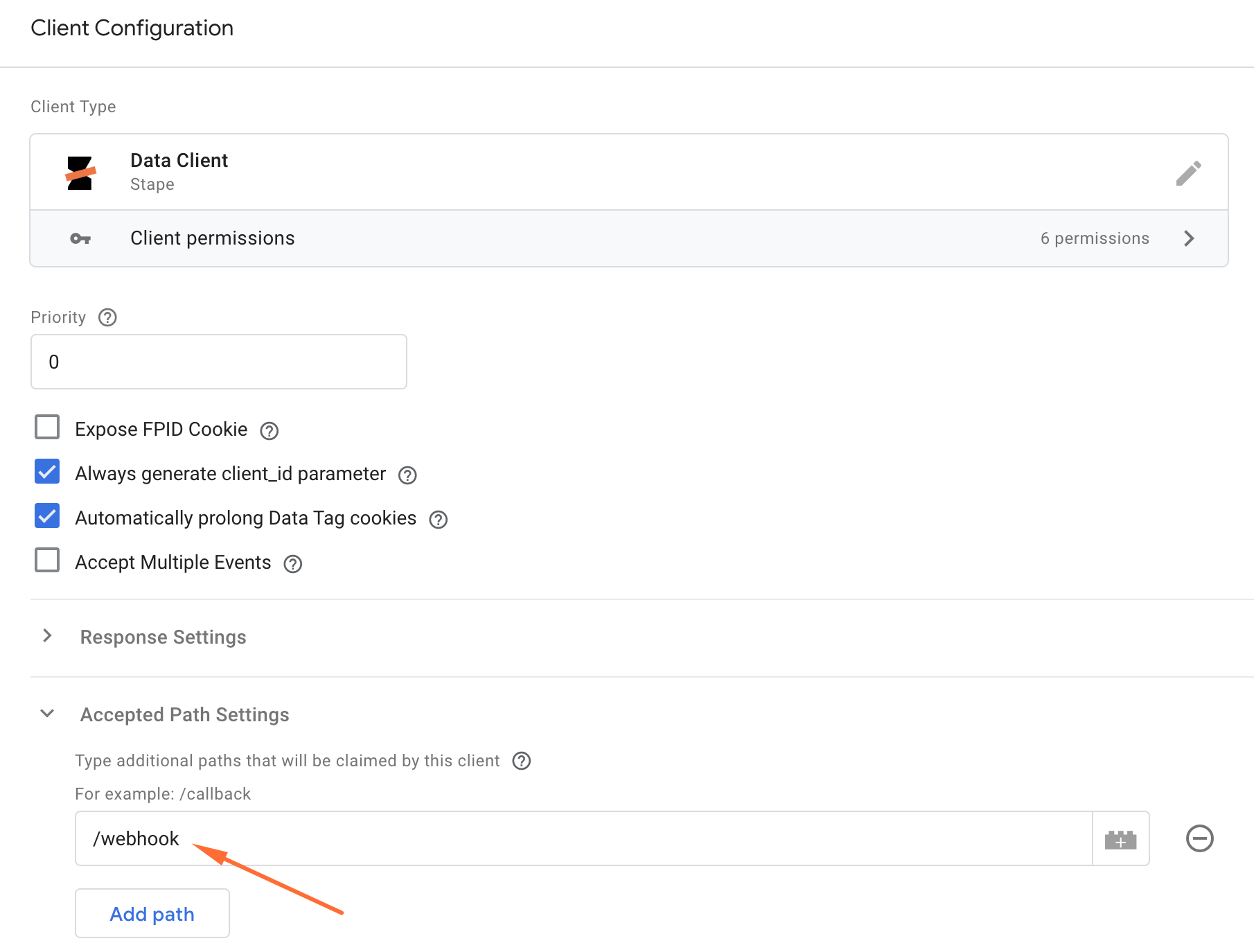The image size is (1254, 952).
Task: Open the Client permissions row
Action: [629, 238]
